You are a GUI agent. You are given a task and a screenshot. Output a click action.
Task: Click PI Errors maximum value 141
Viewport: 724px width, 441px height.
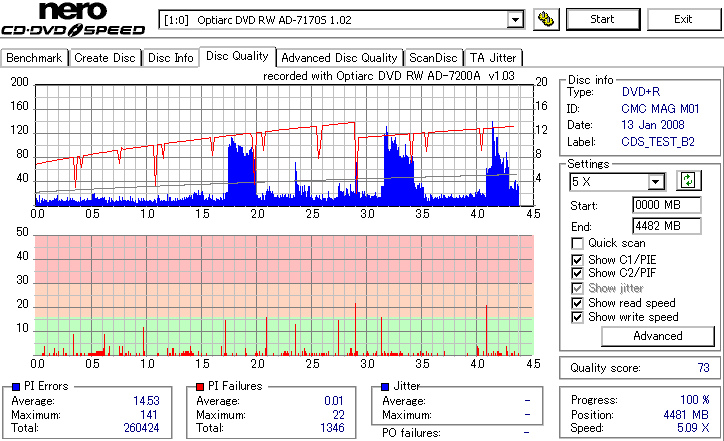point(149,415)
